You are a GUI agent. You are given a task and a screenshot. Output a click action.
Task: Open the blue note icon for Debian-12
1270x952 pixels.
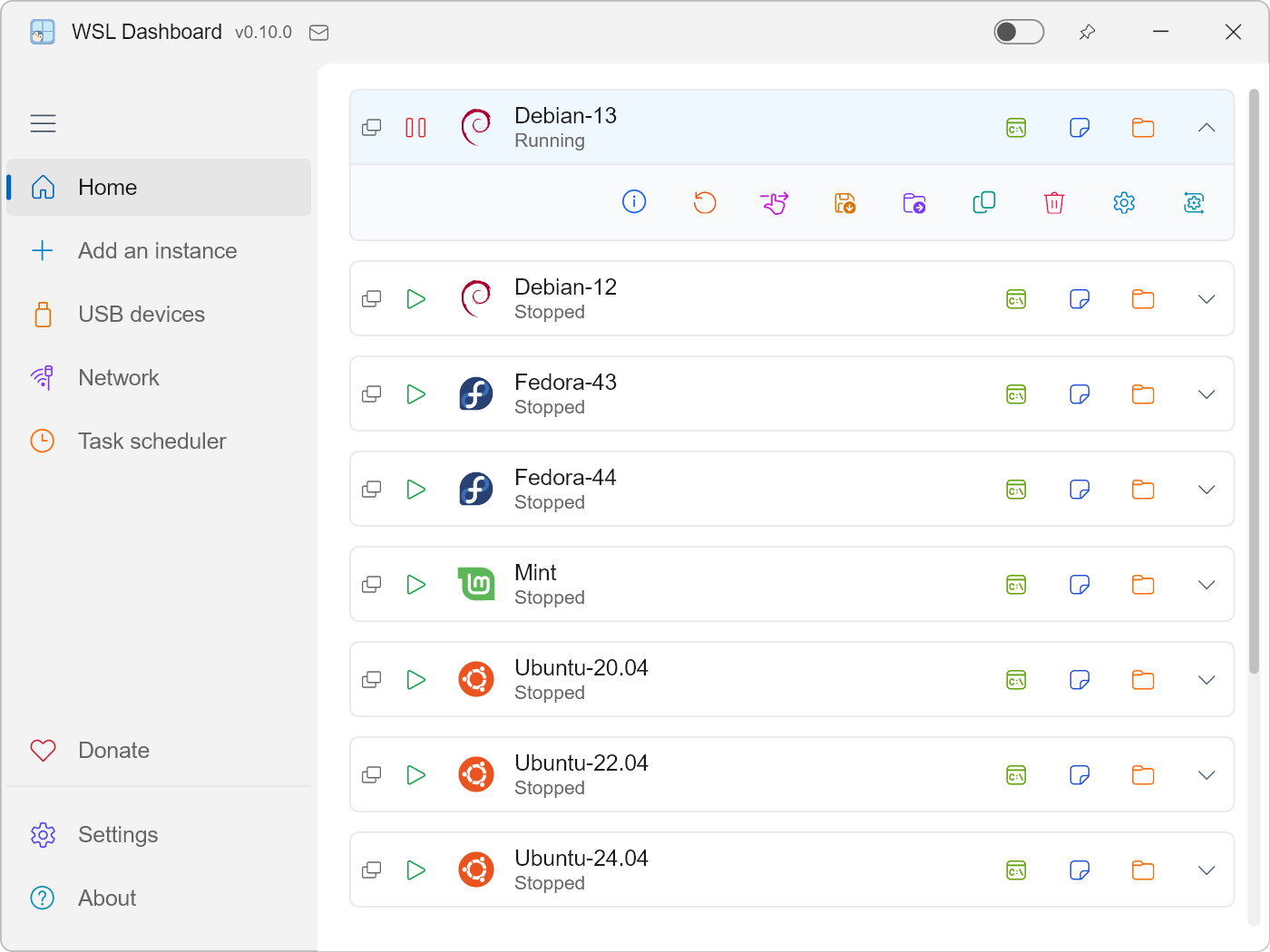pos(1079,299)
